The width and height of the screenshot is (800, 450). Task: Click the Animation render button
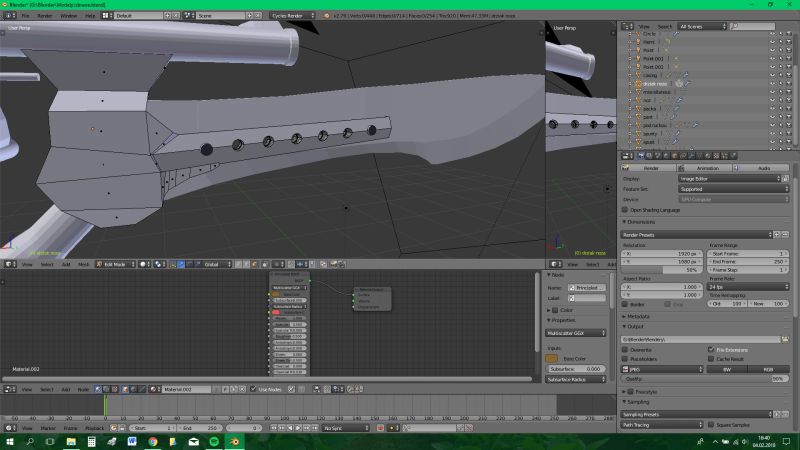(x=704, y=168)
